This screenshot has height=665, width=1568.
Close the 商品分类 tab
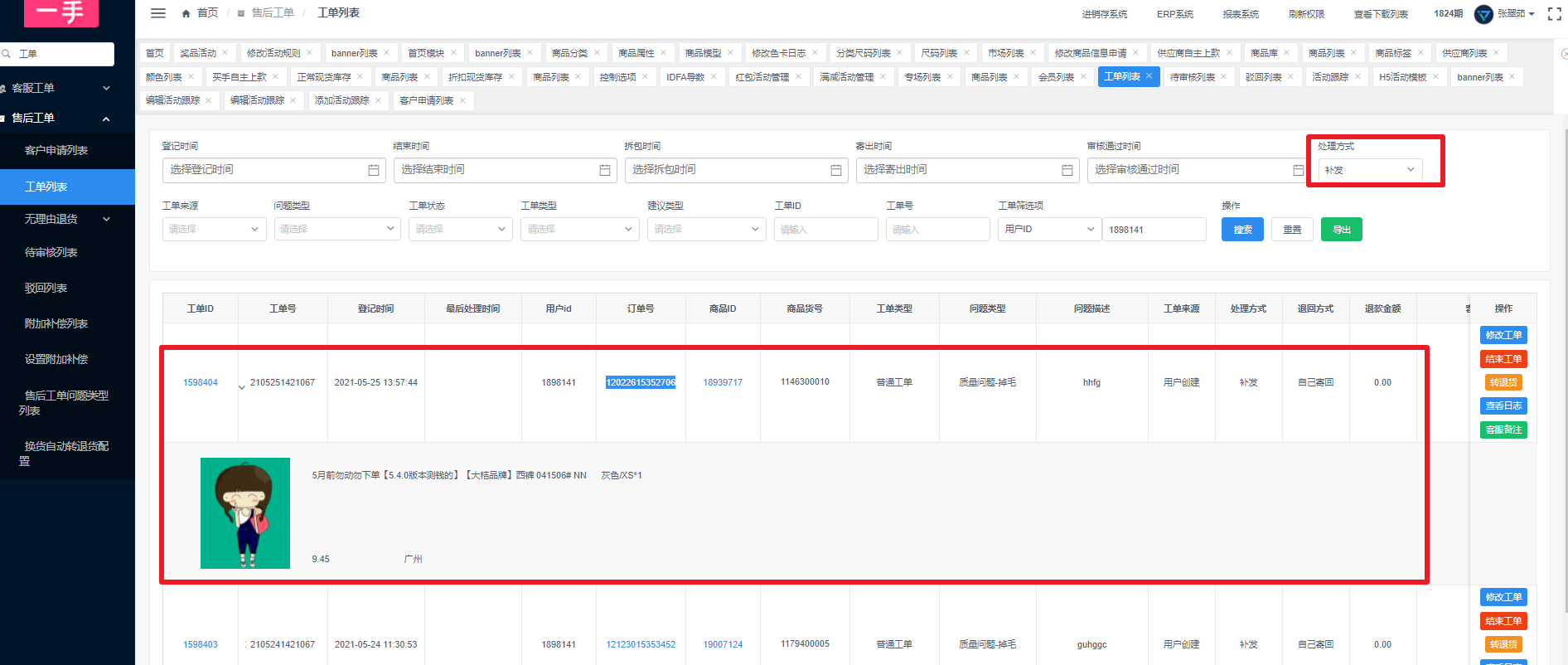click(597, 53)
